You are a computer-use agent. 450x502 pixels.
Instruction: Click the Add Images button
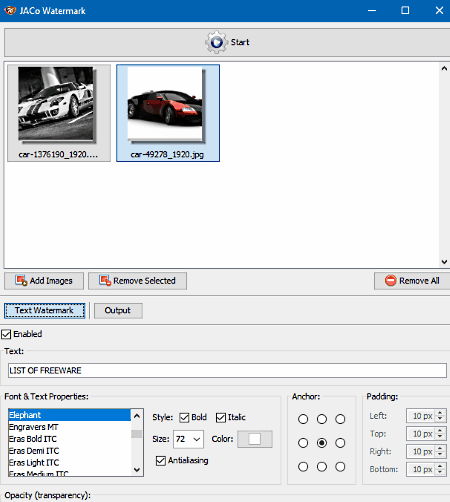pos(44,281)
